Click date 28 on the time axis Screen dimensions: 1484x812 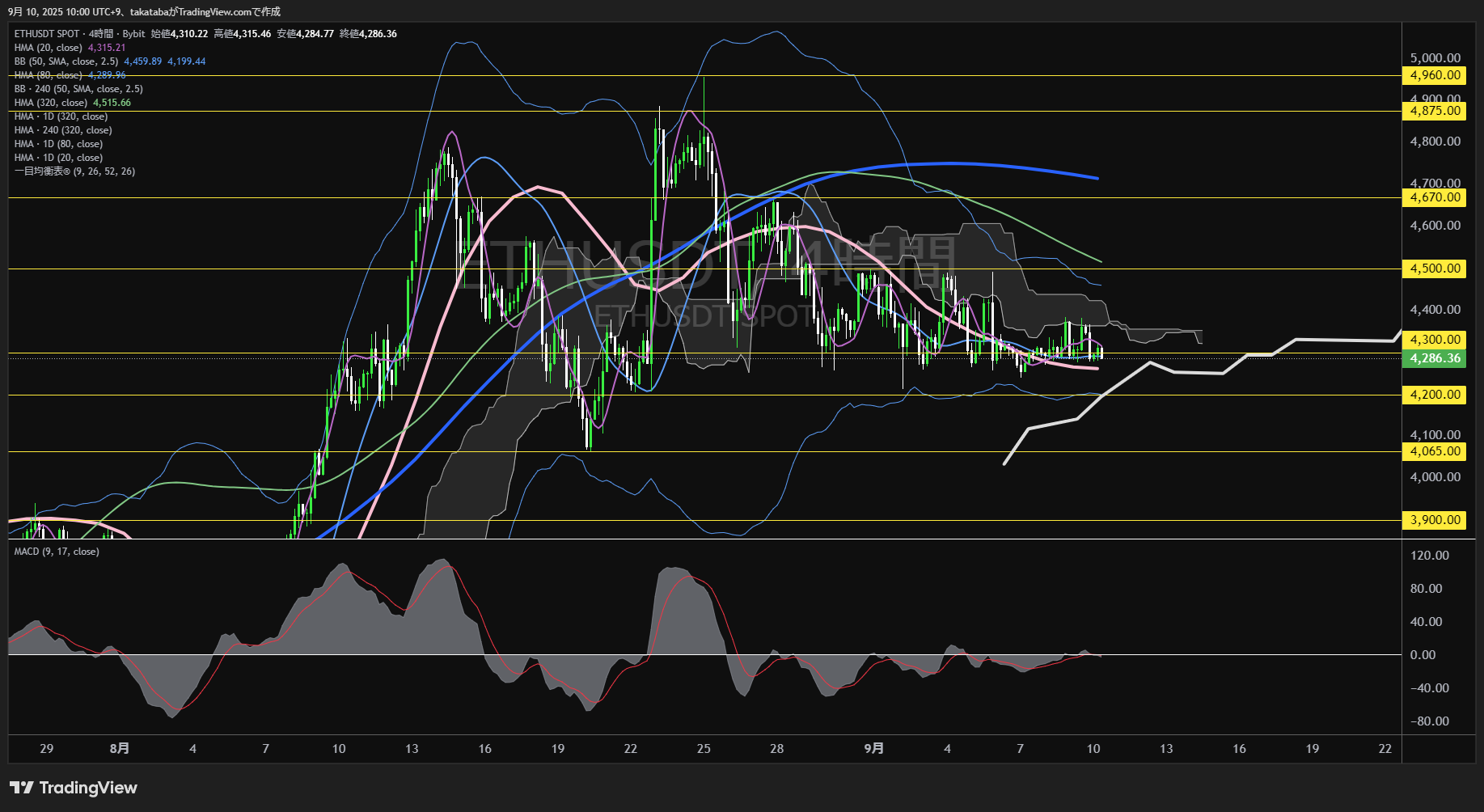click(777, 749)
